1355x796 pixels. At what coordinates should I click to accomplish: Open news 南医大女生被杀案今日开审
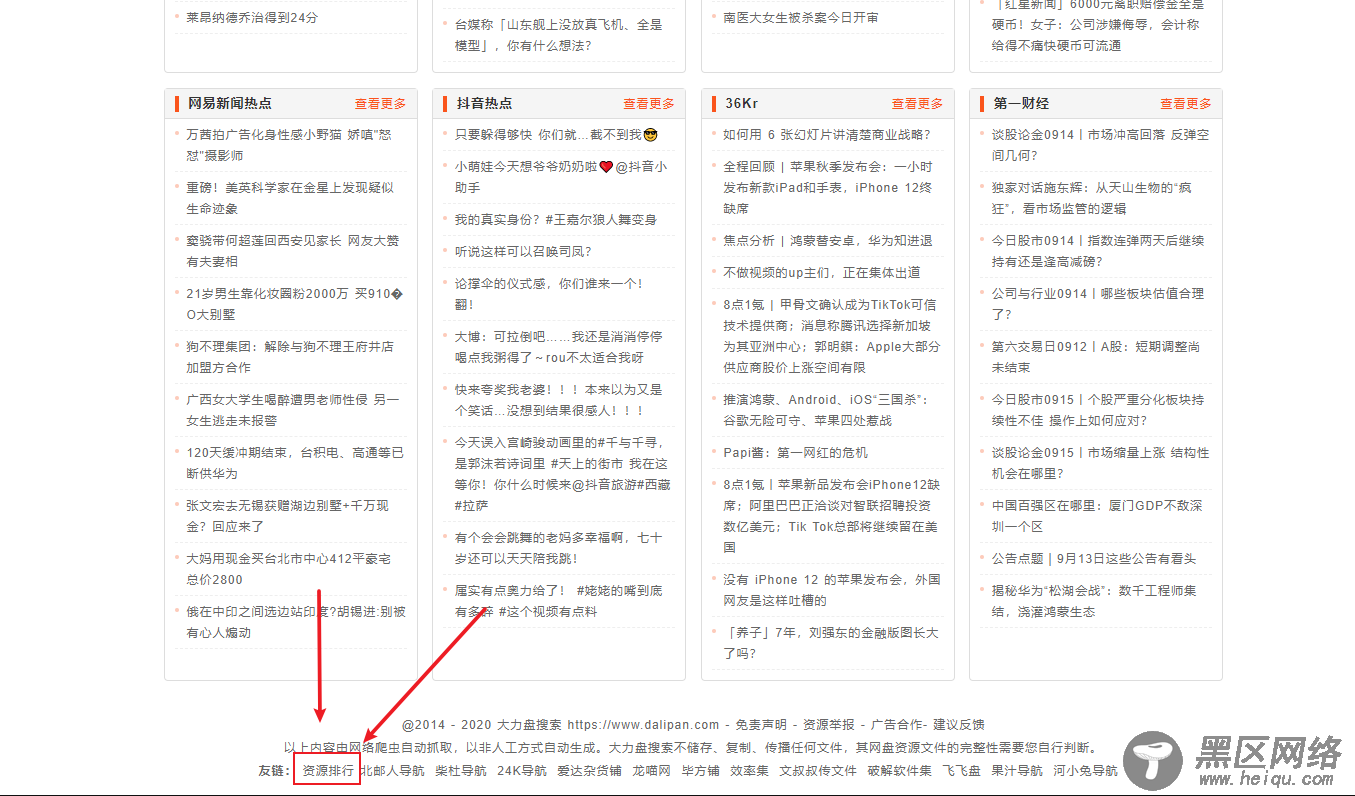801,18
